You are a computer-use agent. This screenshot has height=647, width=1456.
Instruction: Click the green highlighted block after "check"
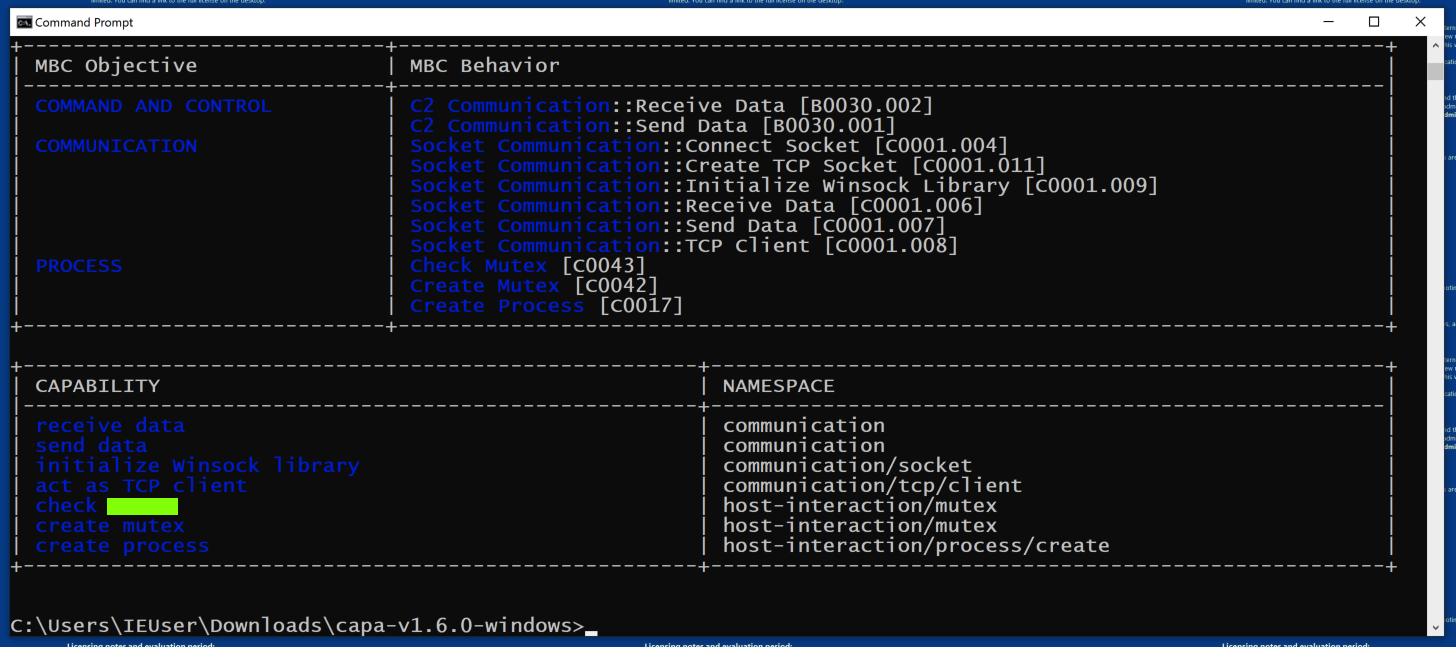tap(142, 506)
